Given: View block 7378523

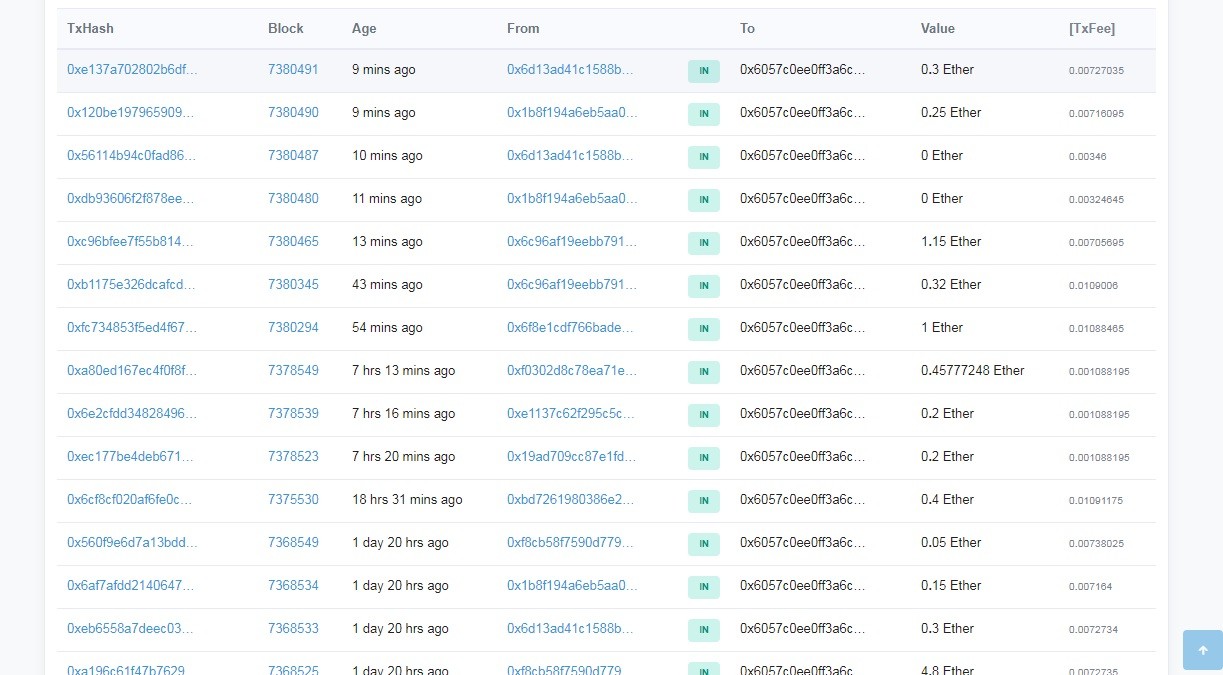Looking at the screenshot, I should [293, 457].
